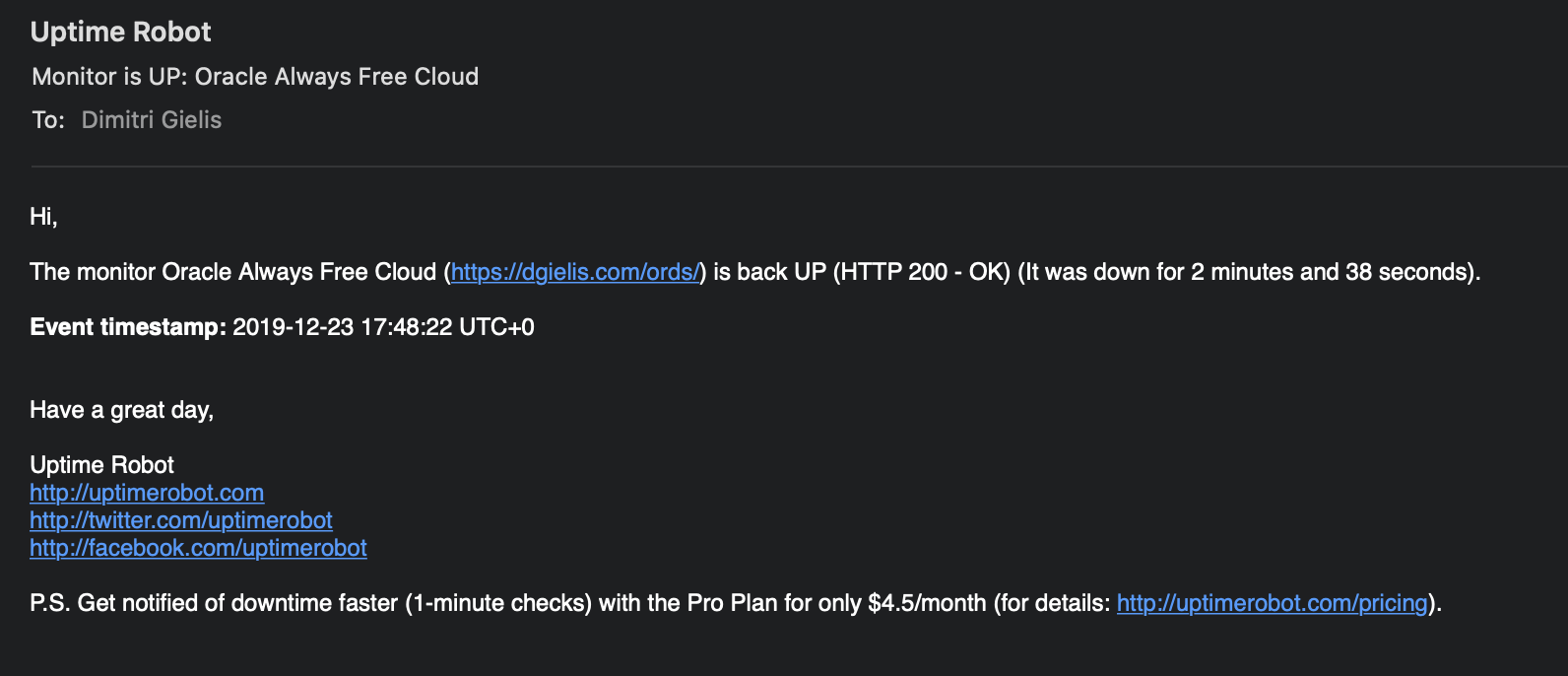Follow the facebook.com/uptimerobot link
This screenshot has width=1568, height=676.
198,548
